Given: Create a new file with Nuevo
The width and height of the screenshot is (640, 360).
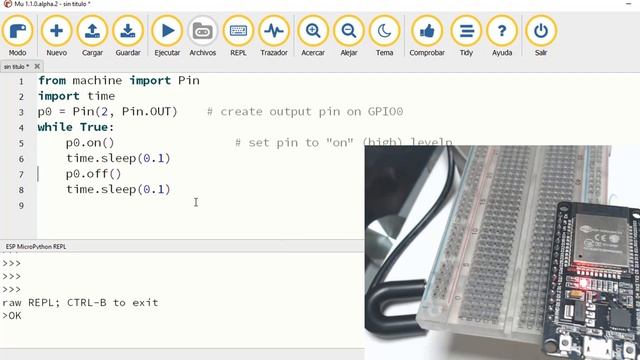Looking at the screenshot, I should (x=56, y=36).
